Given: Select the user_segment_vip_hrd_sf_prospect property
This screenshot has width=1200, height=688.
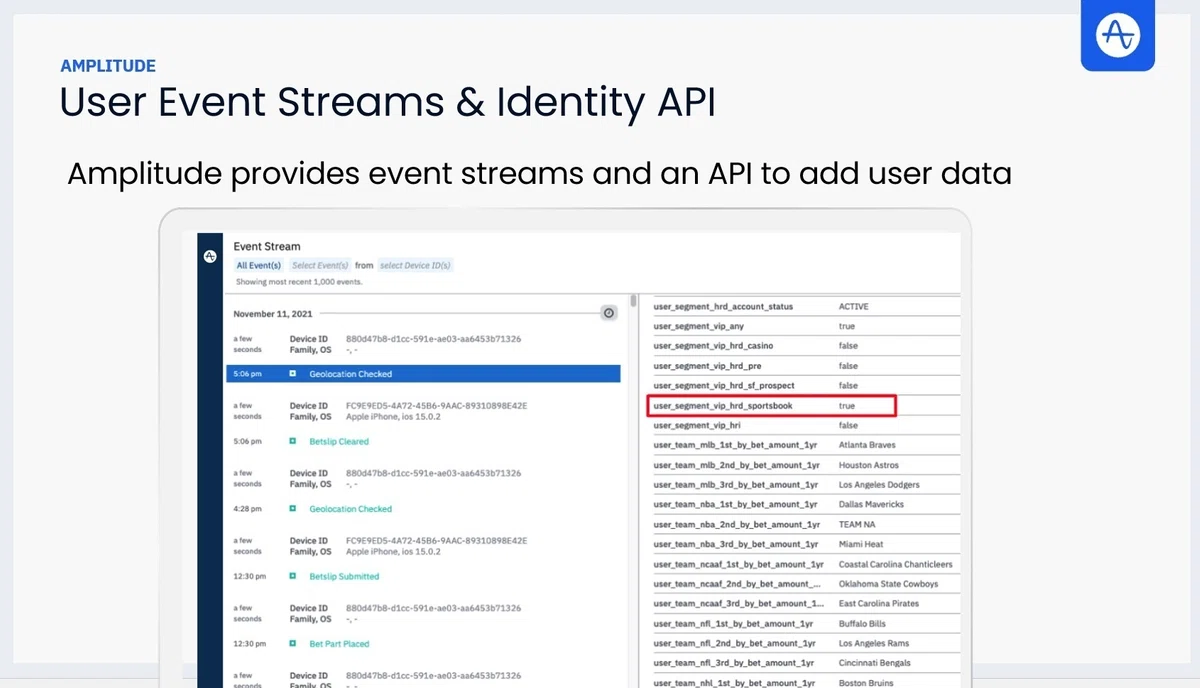Looking at the screenshot, I should 724,385.
